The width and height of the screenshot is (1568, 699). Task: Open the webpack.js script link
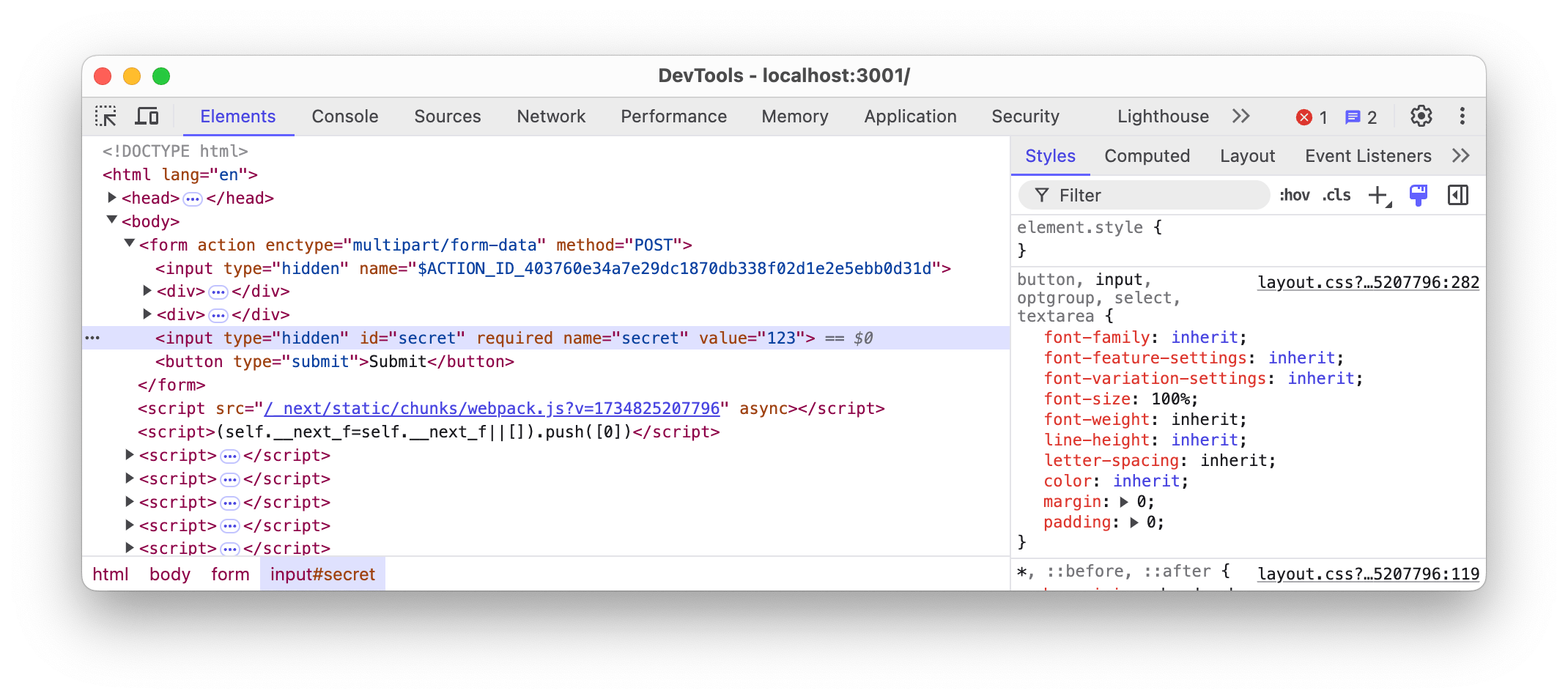492,408
